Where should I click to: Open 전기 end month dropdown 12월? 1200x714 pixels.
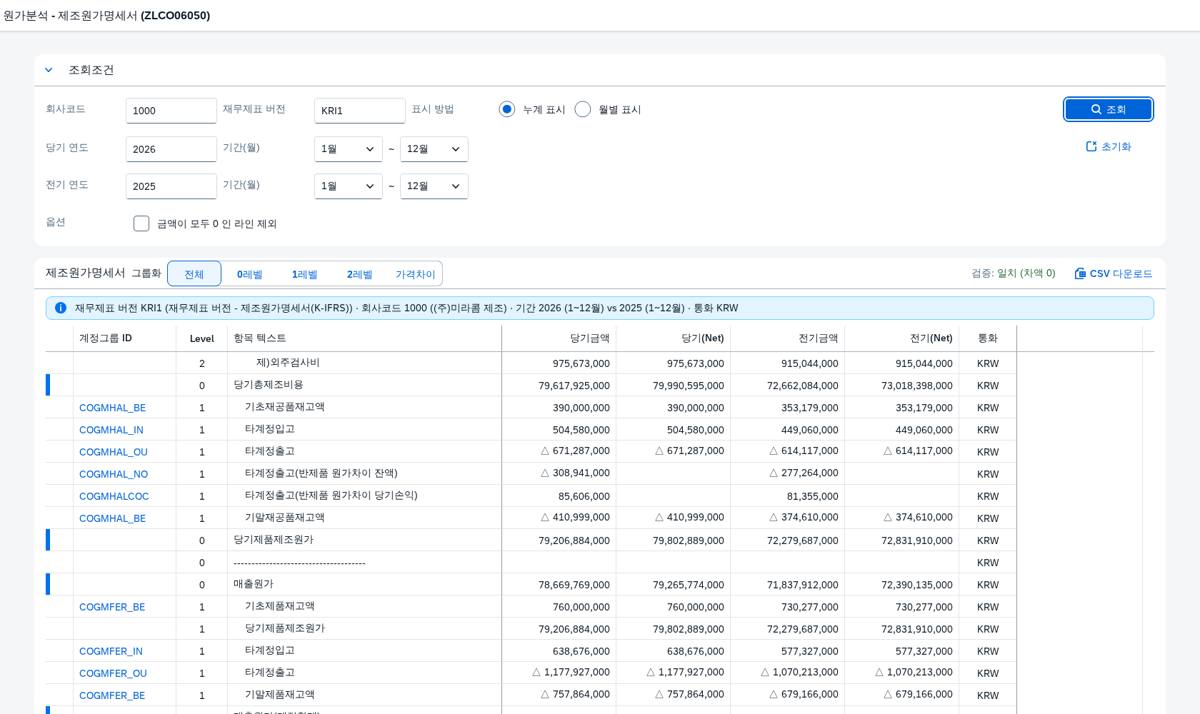tap(434, 186)
